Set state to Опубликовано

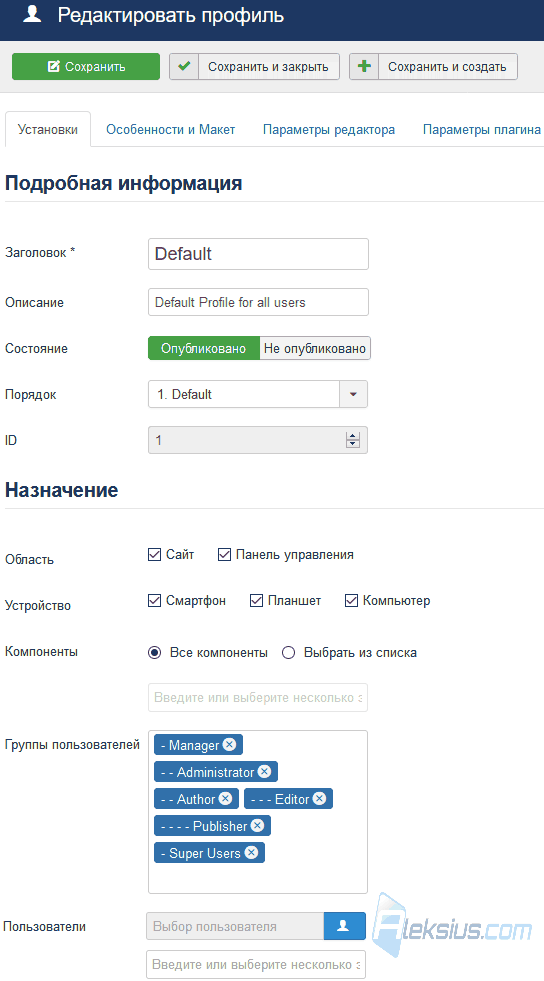click(x=204, y=348)
